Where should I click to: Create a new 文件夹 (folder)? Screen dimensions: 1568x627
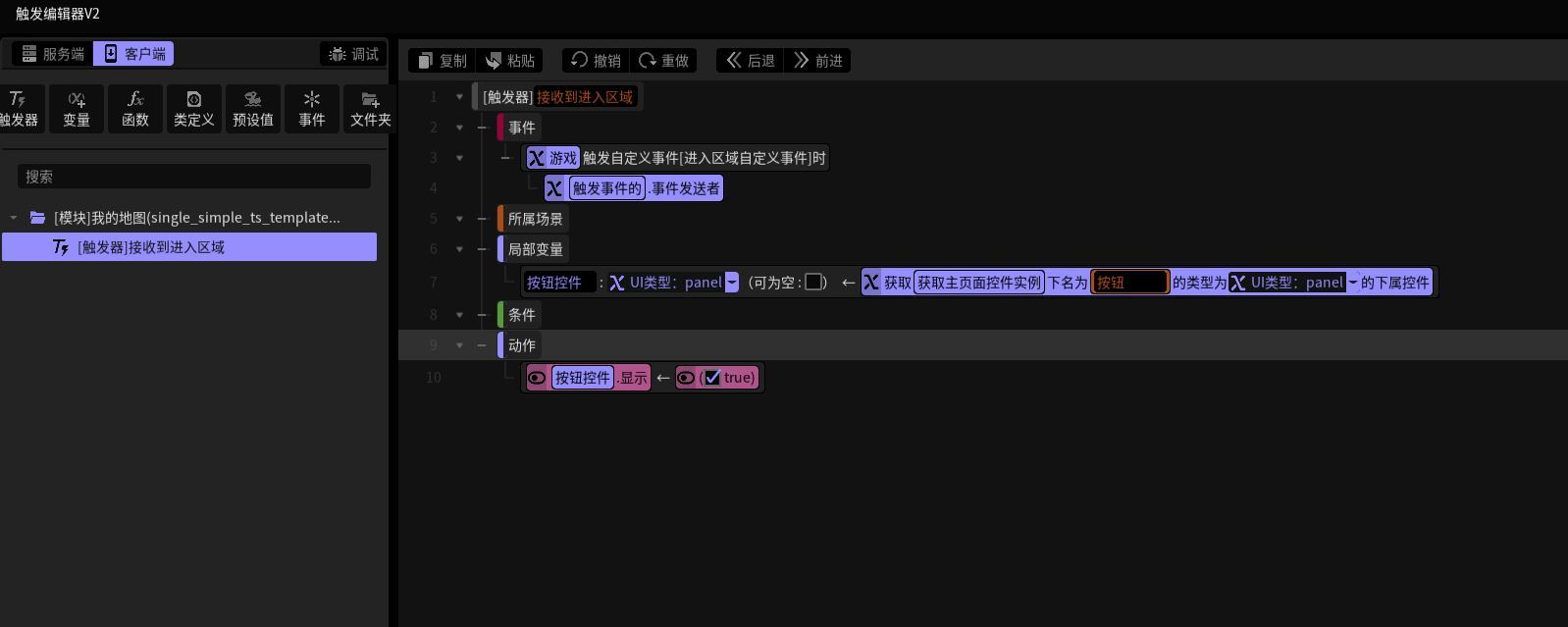[x=371, y=109]
